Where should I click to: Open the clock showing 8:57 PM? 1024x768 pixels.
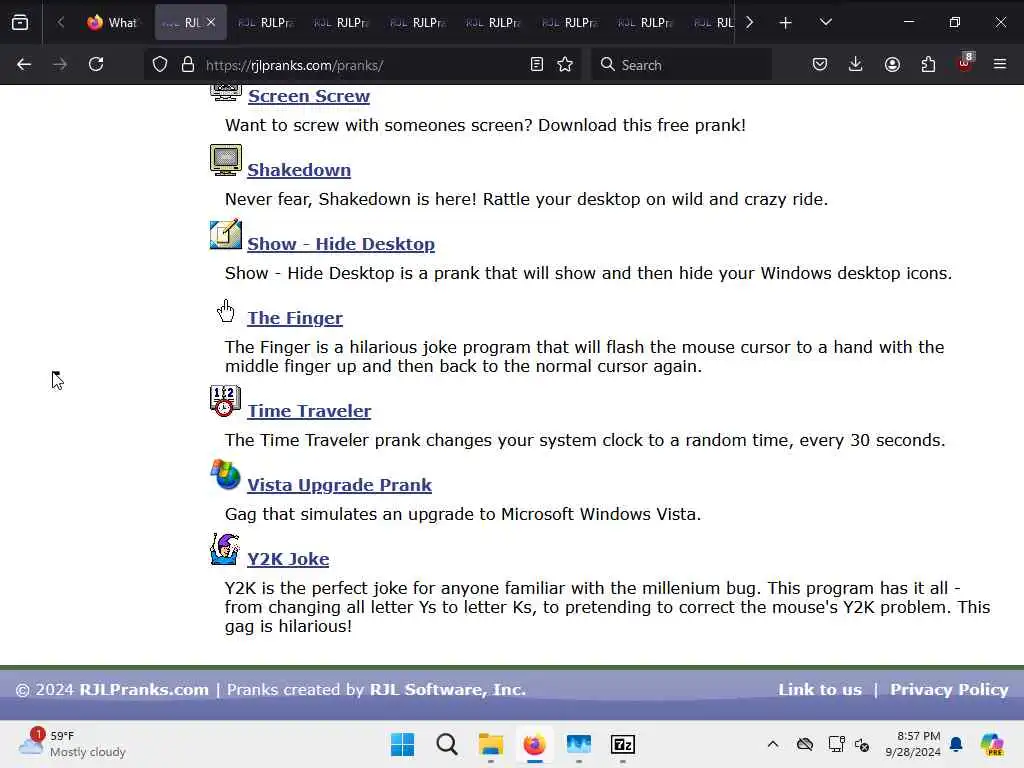point(912,744)
